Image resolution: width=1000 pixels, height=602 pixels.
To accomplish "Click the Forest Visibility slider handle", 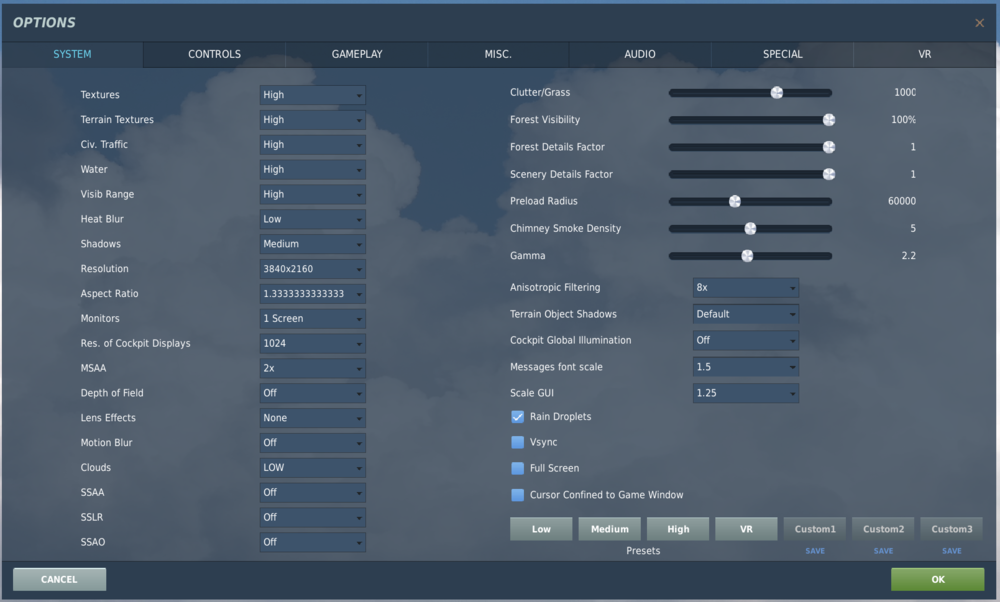I will click(x=829, y=120).
